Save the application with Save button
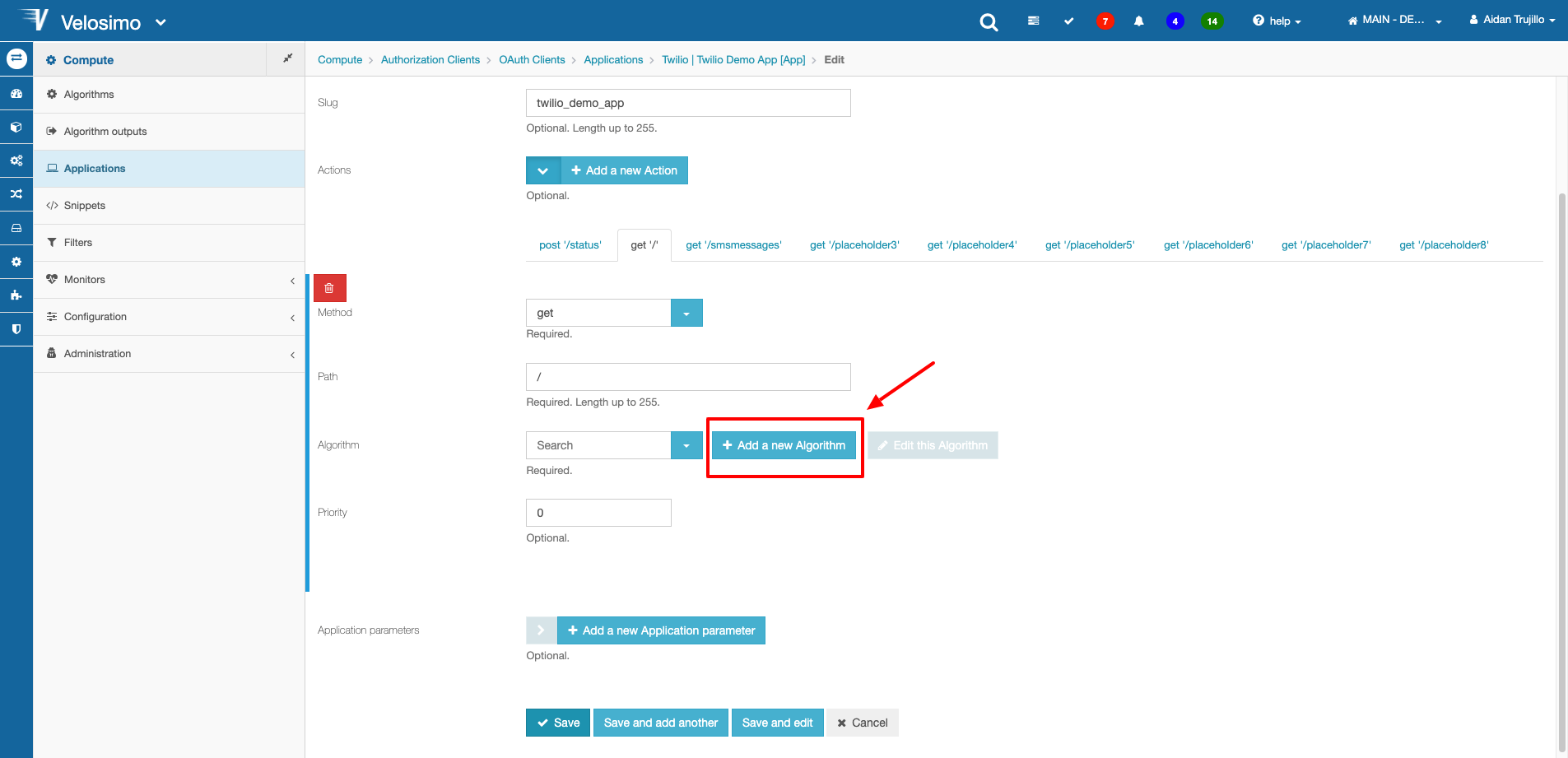Viewport: 1568px width, 758px height. point(558,723)
